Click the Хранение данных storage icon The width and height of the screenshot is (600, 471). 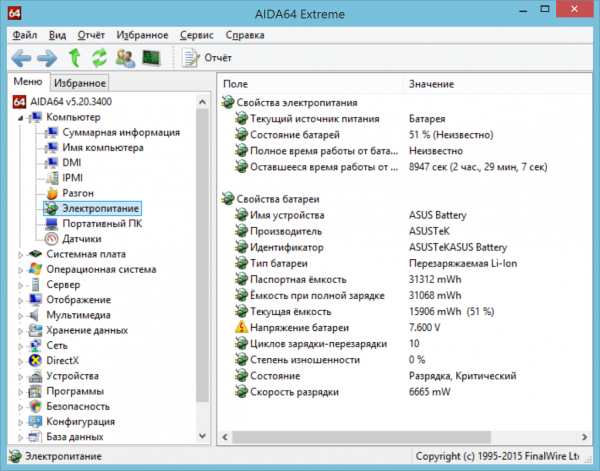(35, 330)
